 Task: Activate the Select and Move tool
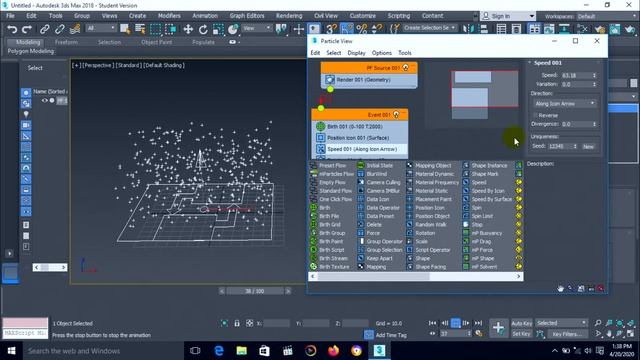pos(188,29)
